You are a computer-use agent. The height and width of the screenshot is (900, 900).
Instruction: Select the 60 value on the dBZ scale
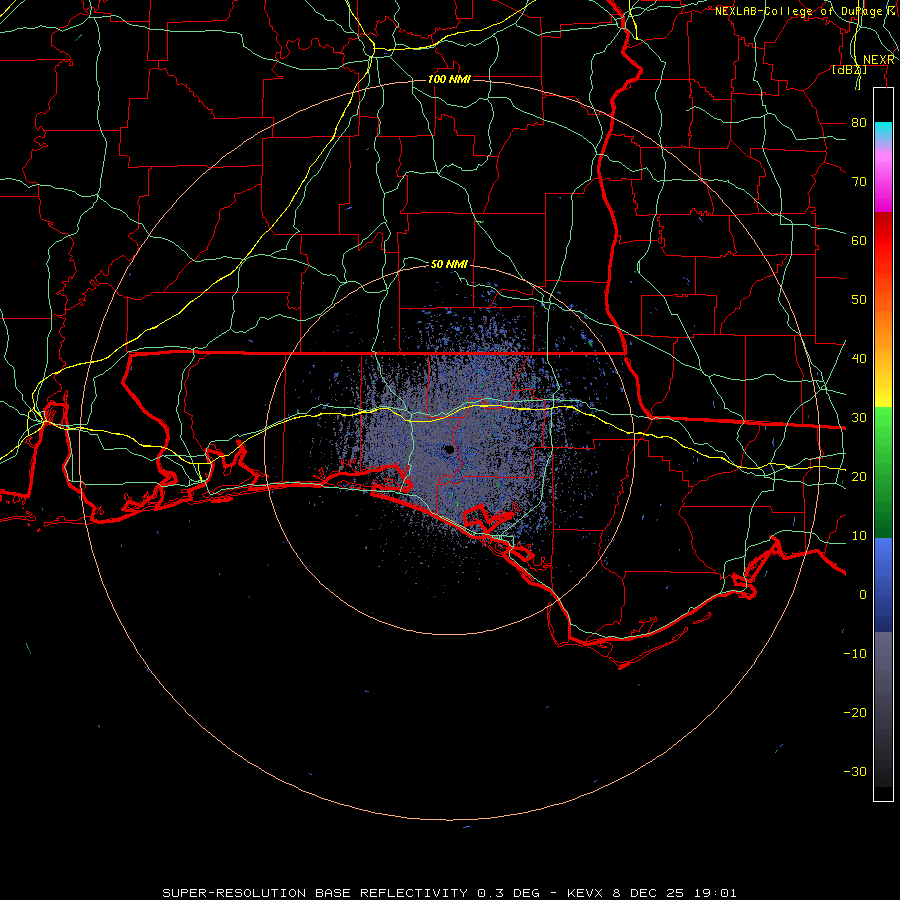click(x=859, y=240)
